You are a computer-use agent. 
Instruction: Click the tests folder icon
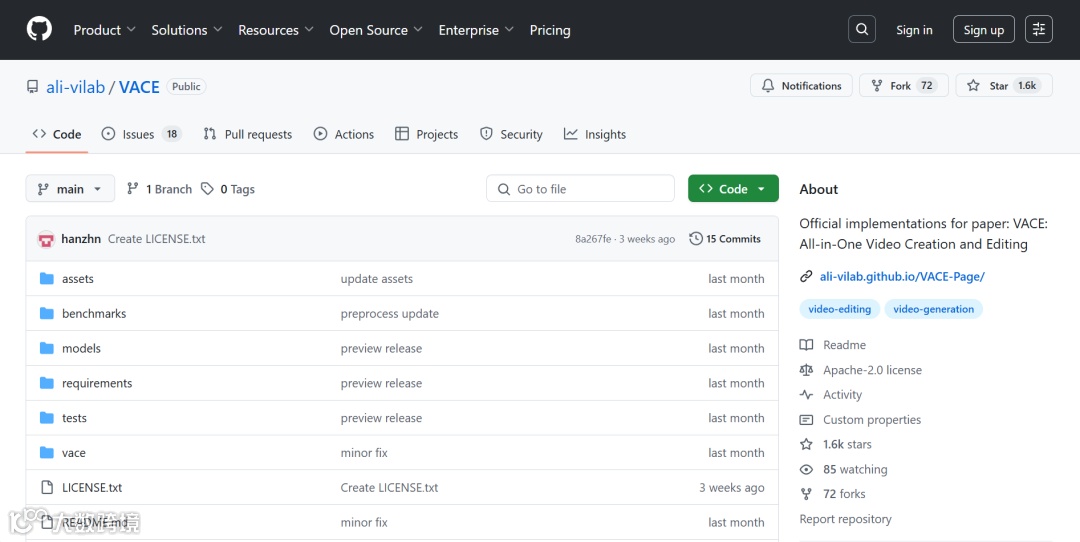47,418
